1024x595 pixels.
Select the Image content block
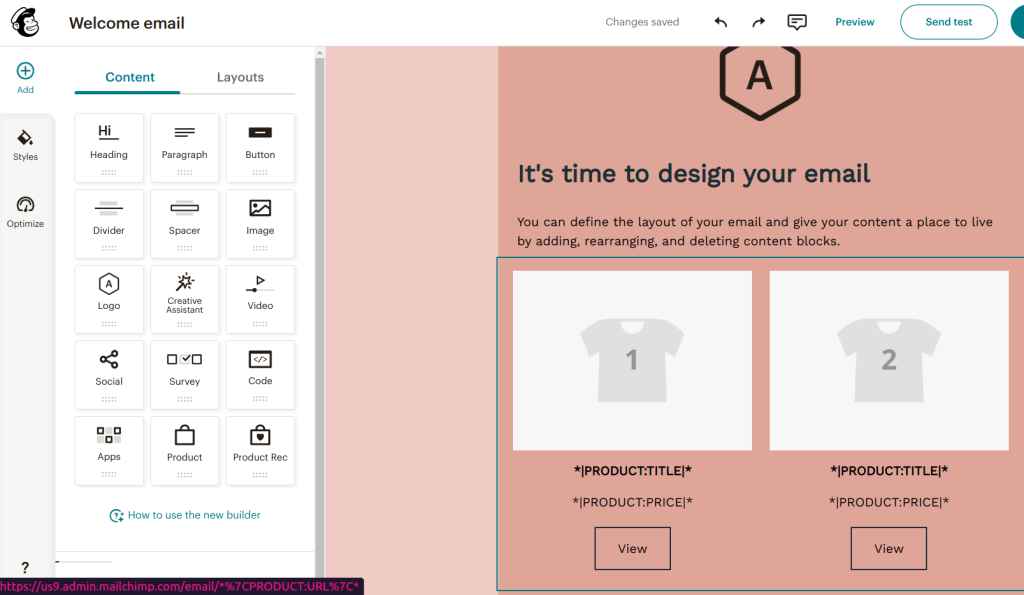[x=260, y=223]
